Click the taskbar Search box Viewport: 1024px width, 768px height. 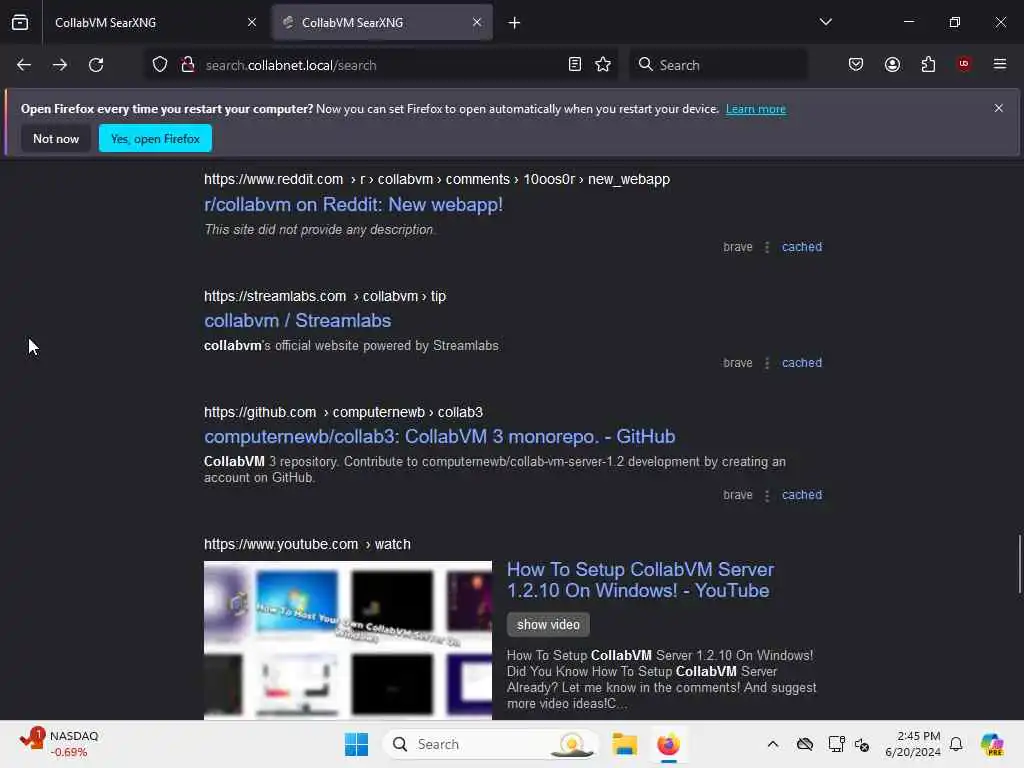click(491, 744)
